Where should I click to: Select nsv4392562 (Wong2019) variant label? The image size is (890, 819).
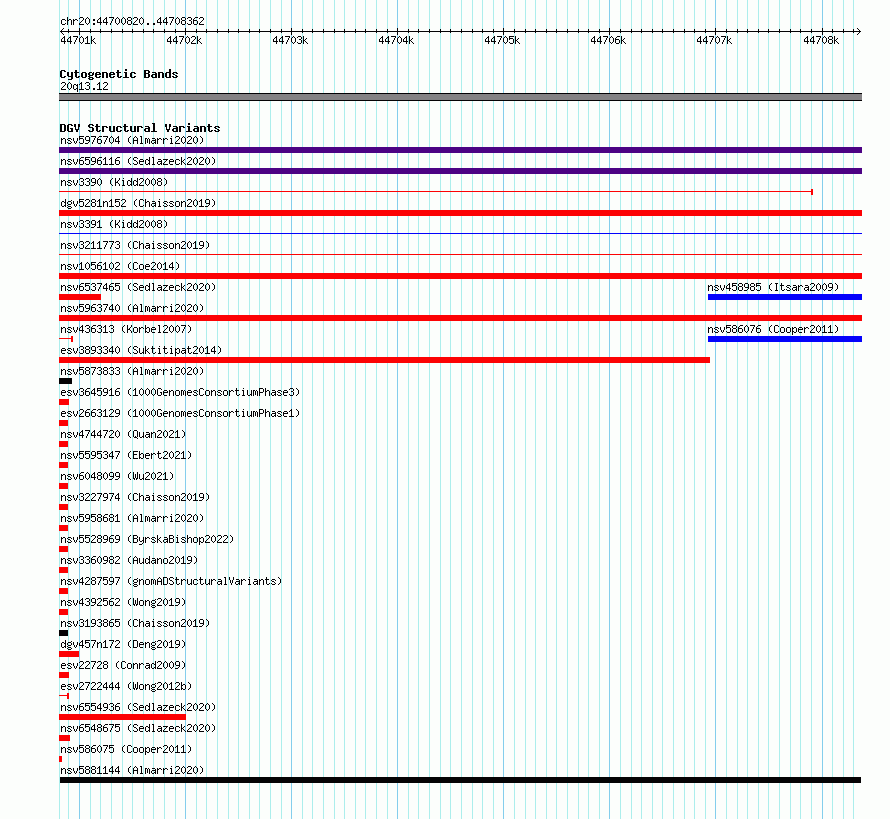pos(123,602)
